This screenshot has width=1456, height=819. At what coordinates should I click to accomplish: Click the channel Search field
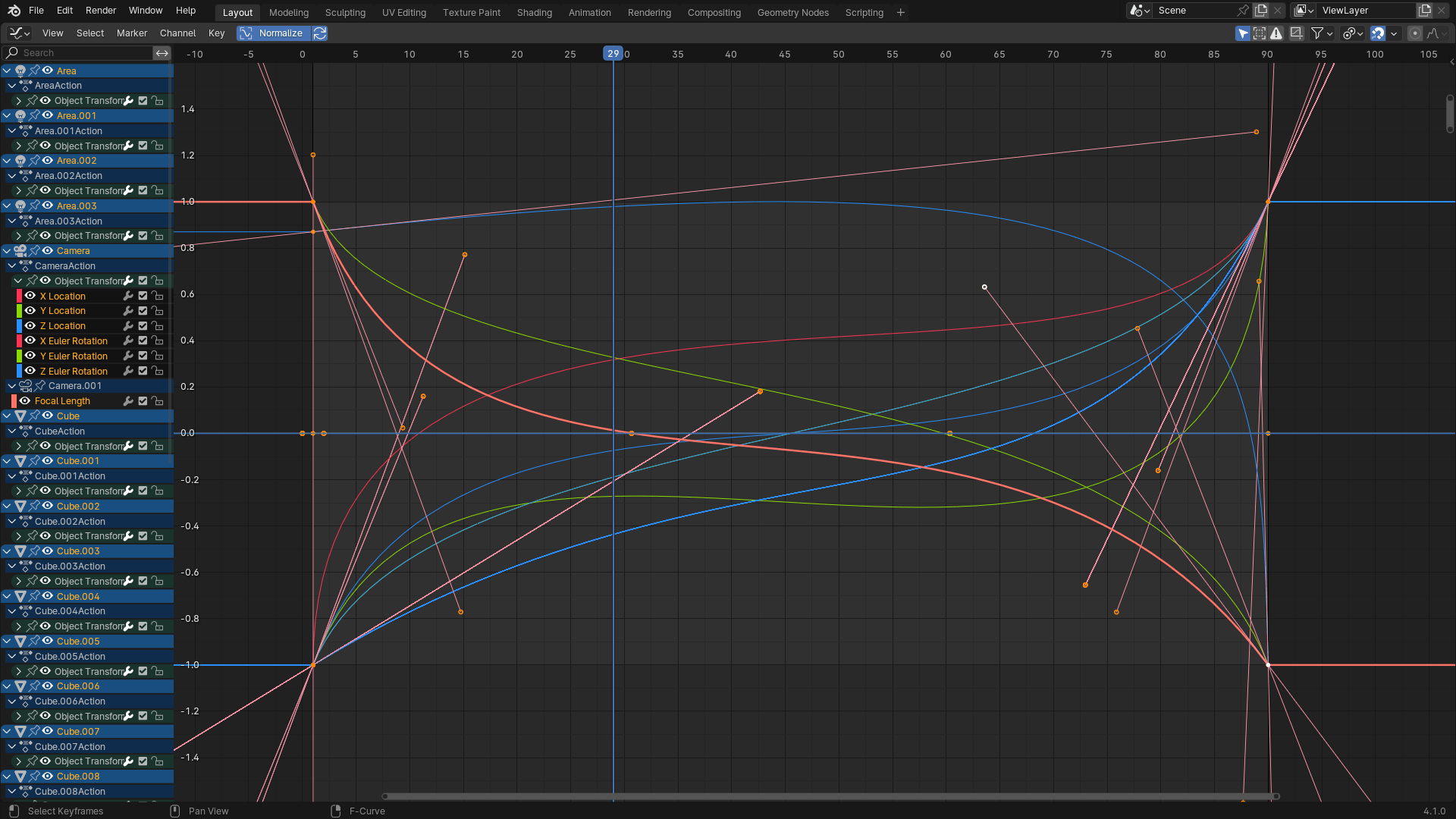pyautogui.click(x=83, y=53)
